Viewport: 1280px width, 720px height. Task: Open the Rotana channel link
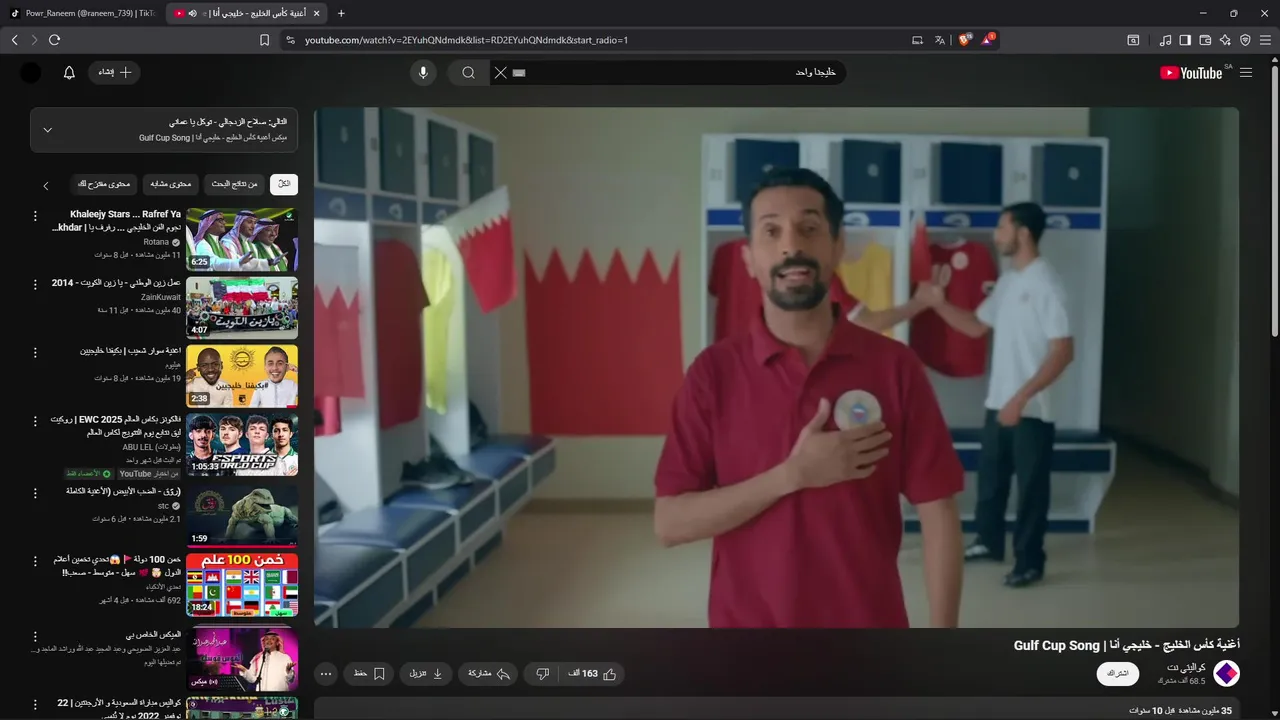click(x=156, y=242)
